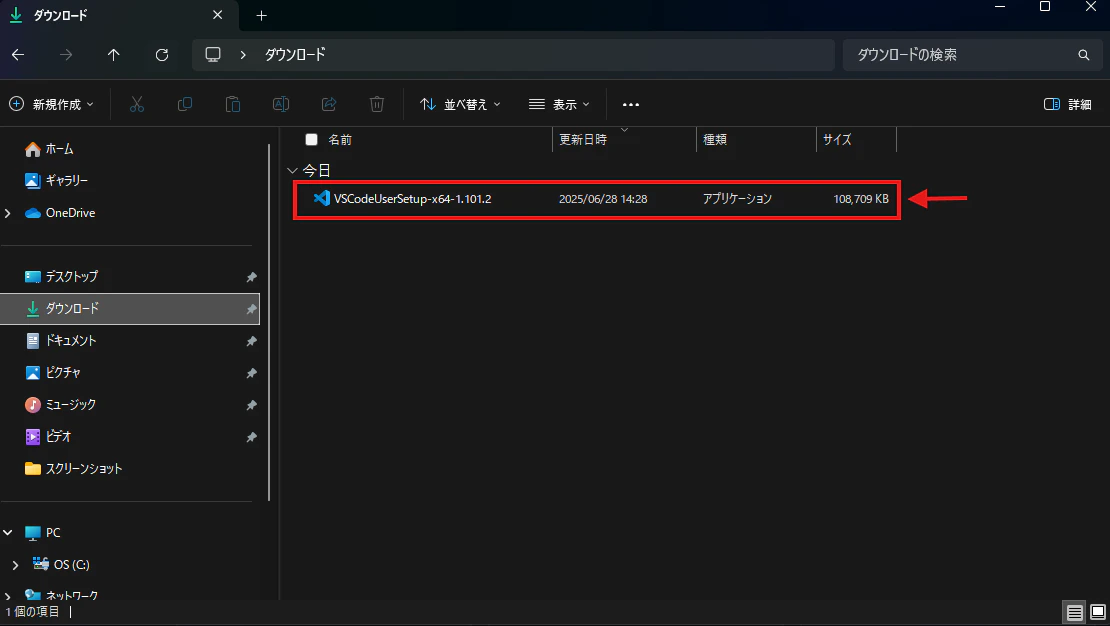Screen dimensions: 1110x626
Task: Switch to details list view in status bar
Action: [x=1075, y=612]
